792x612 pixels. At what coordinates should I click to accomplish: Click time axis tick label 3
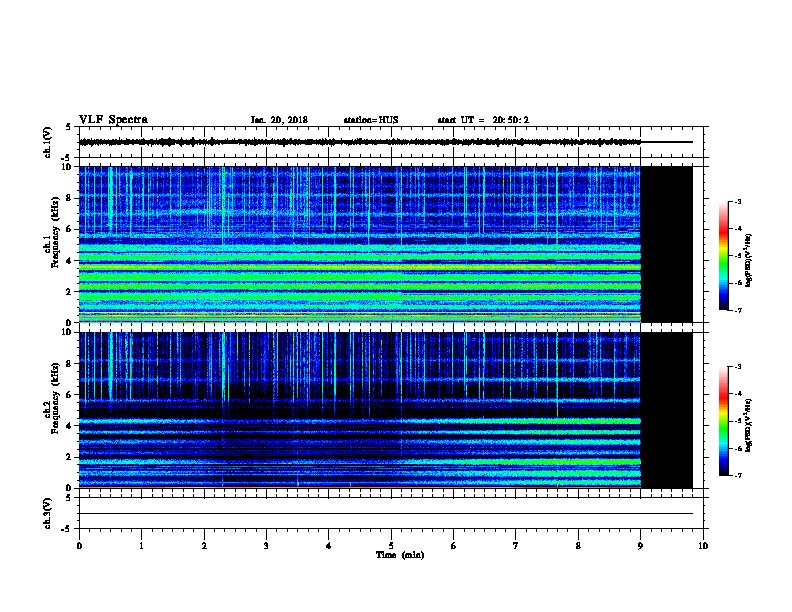pos(266,545)
